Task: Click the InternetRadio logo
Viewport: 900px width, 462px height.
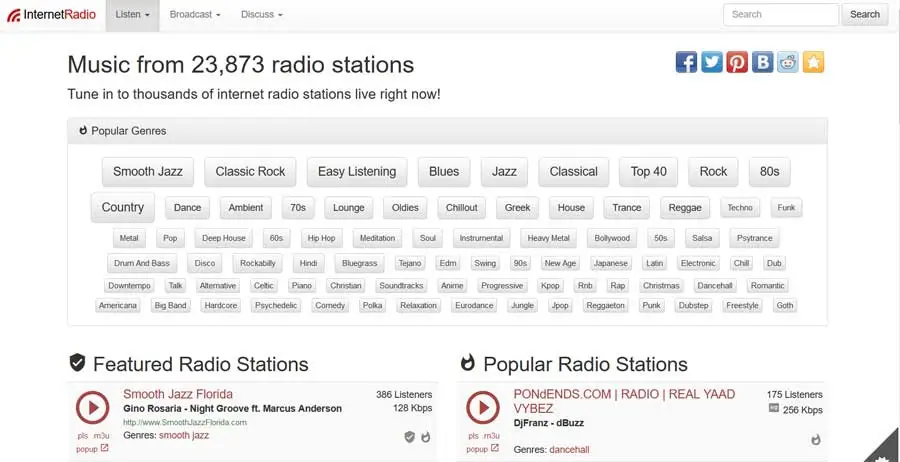Action: tap(51, 15)
